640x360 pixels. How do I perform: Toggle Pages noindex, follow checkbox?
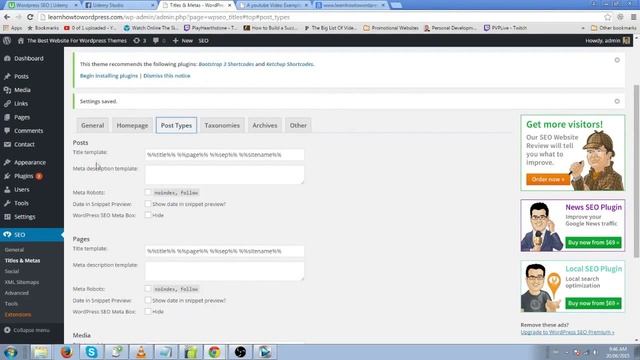coord(148,289)
